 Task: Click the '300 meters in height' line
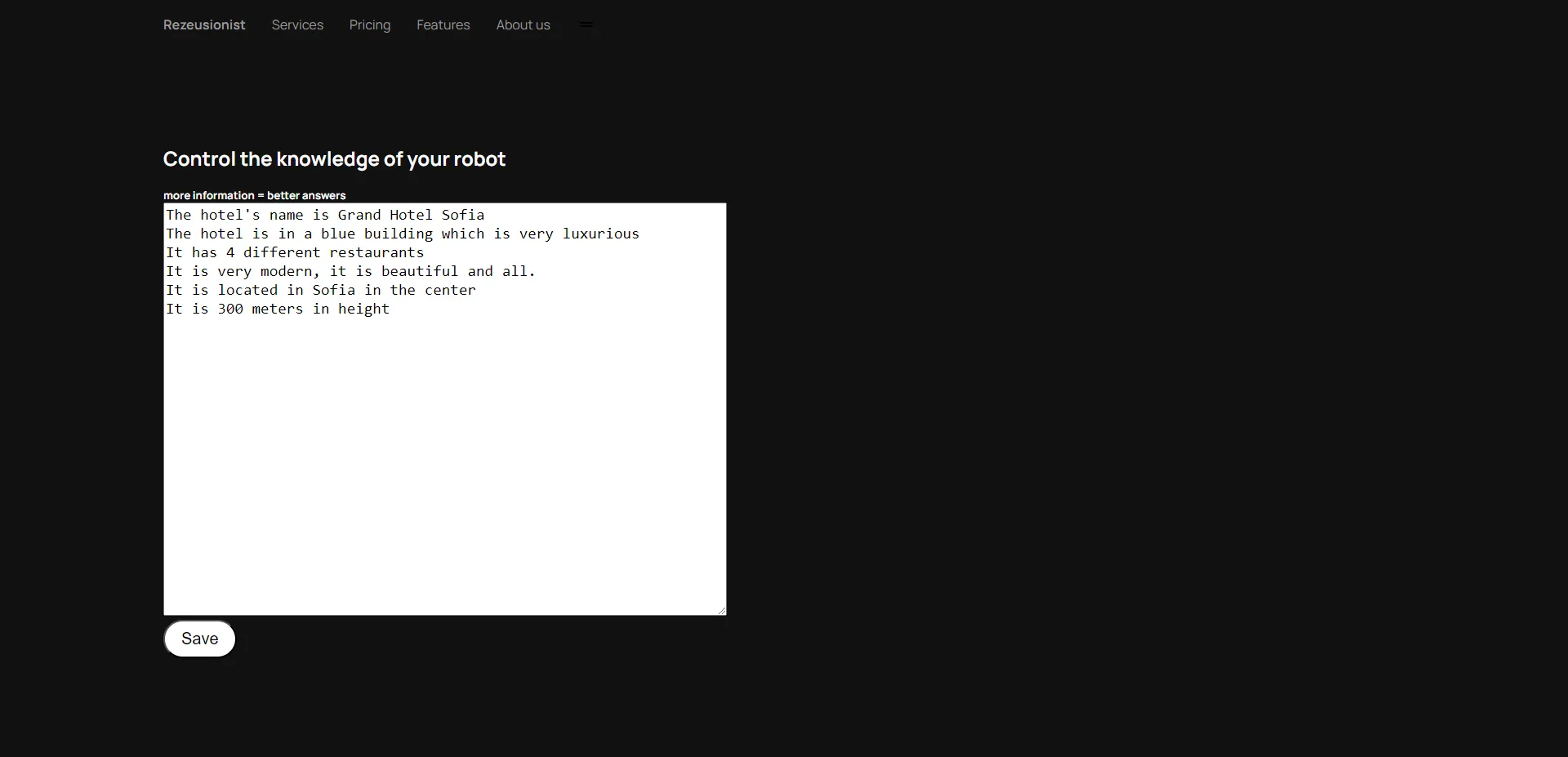(x=278, y=309)
